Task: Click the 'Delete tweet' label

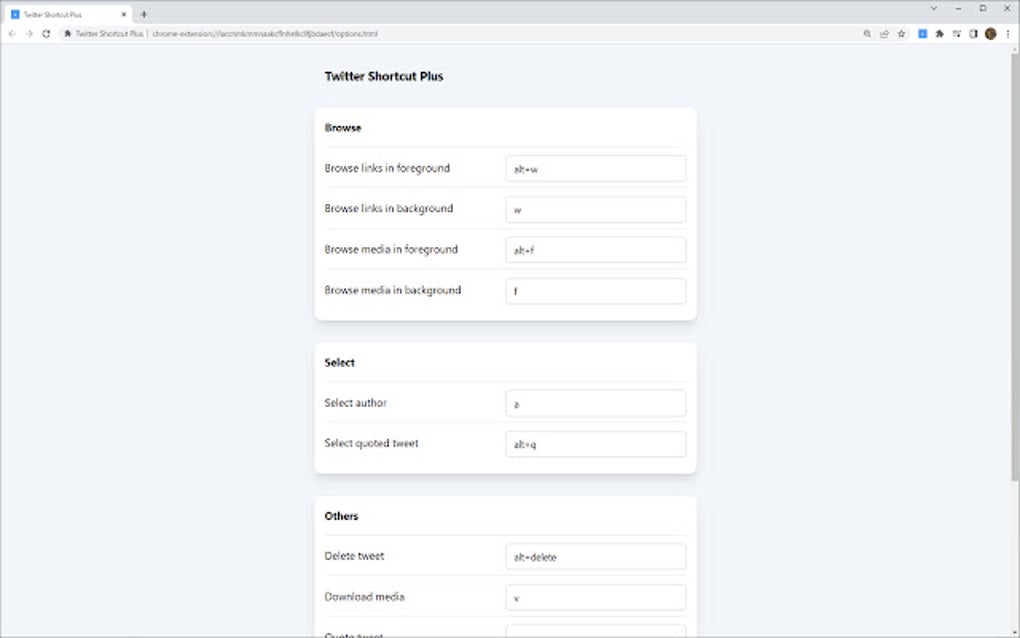Action: tap(354, 556)
